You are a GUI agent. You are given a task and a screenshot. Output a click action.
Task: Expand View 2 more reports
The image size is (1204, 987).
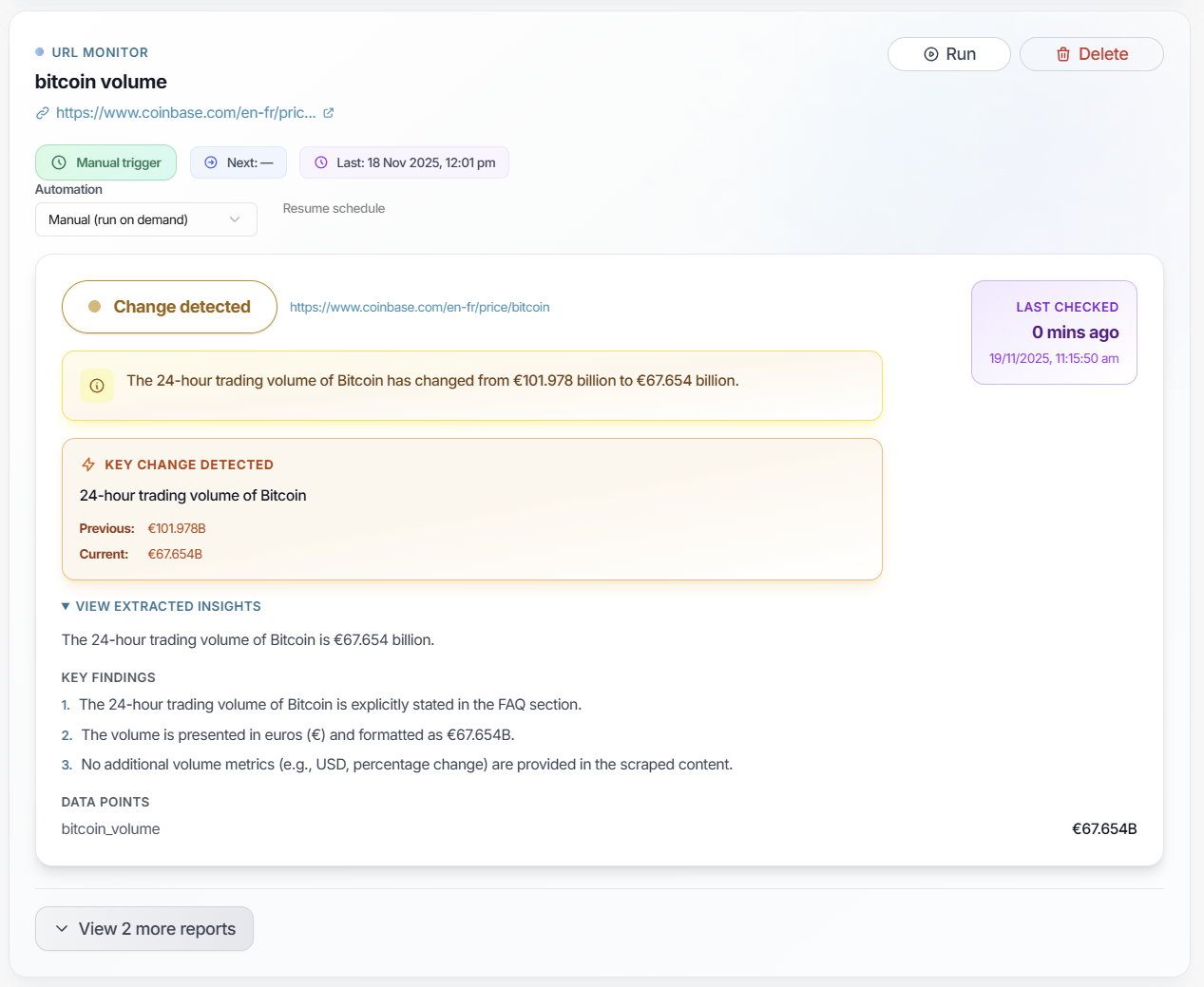[143, 928]
